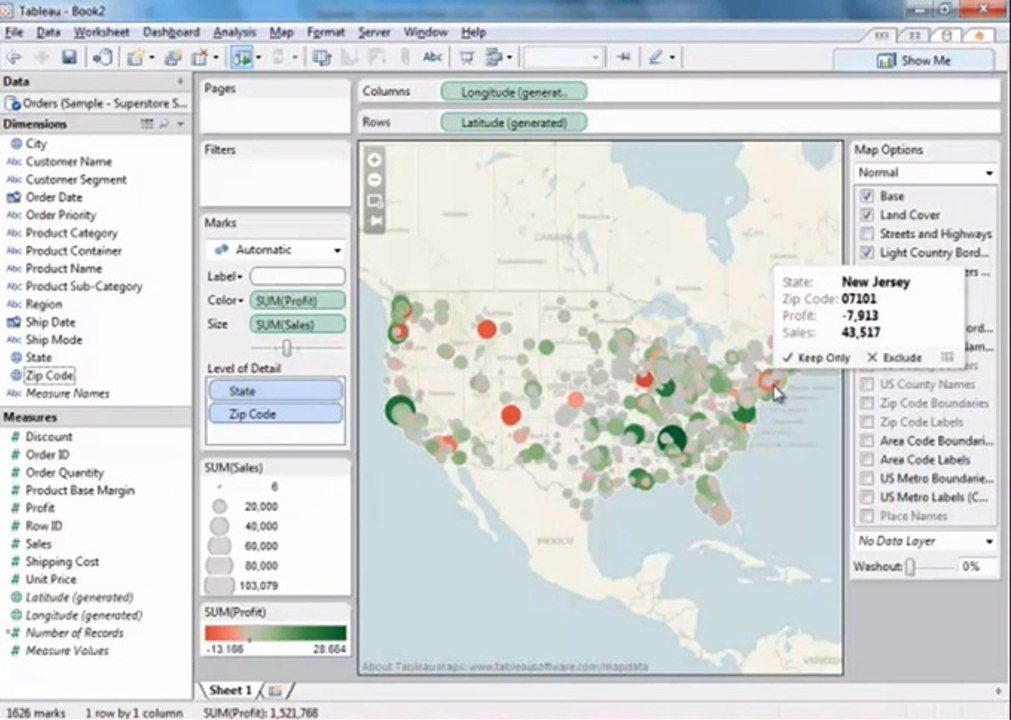The height and width of the screenshot is (720, 1011).
Task: Click the SUM(Profit) red-green color gradient legend
Action: coord(275,633)
